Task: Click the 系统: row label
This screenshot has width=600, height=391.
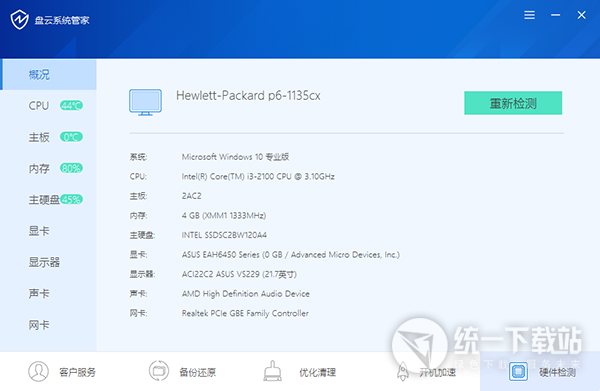Action: tap(139, 157)
